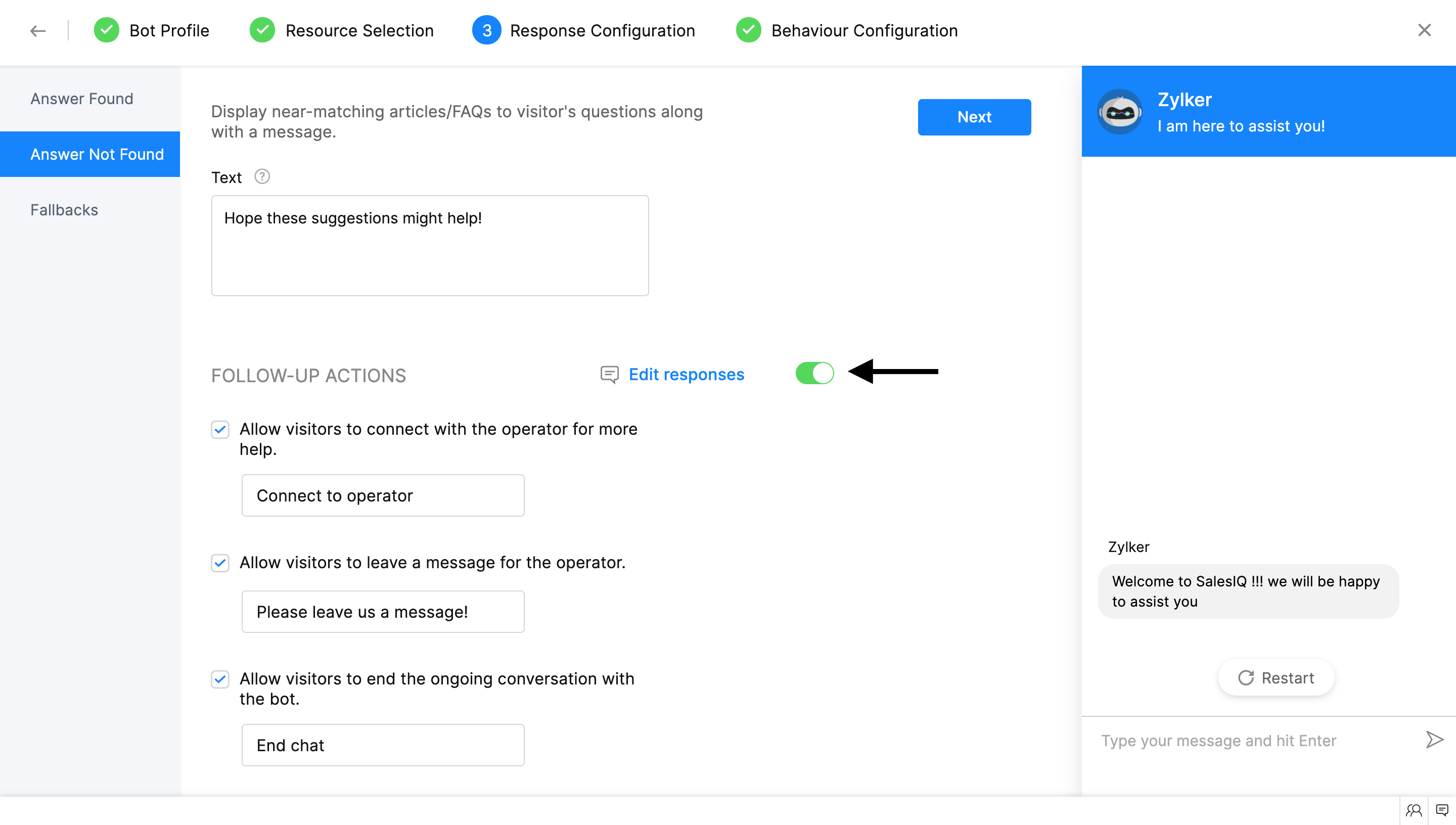The width and height of the screenshot is (1456, 825).
Task: Click the back arrow icon
Action: 38,31
